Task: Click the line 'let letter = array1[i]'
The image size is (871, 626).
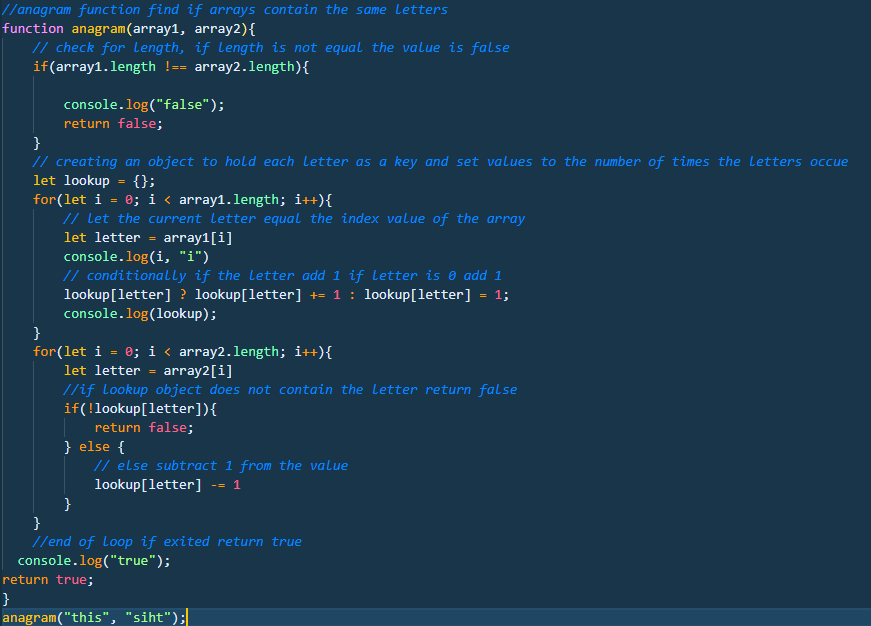Action: point(148,238)
